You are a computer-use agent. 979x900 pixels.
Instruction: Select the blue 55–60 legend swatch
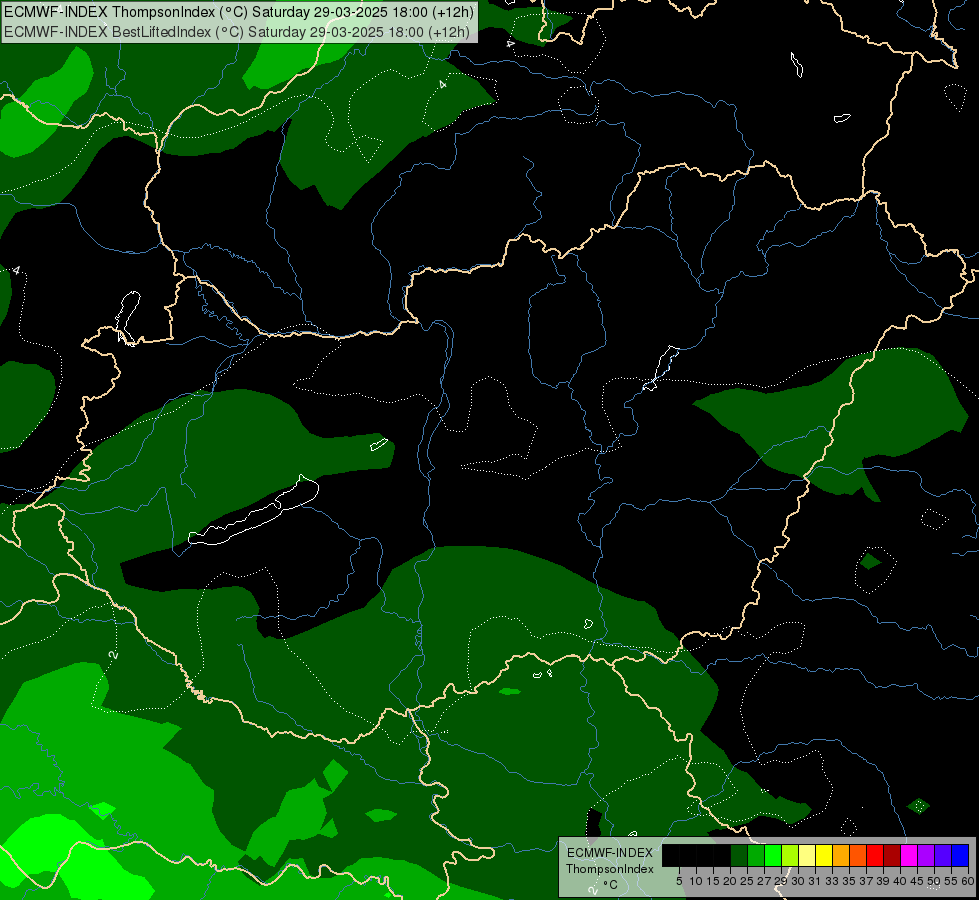(960, 855)
